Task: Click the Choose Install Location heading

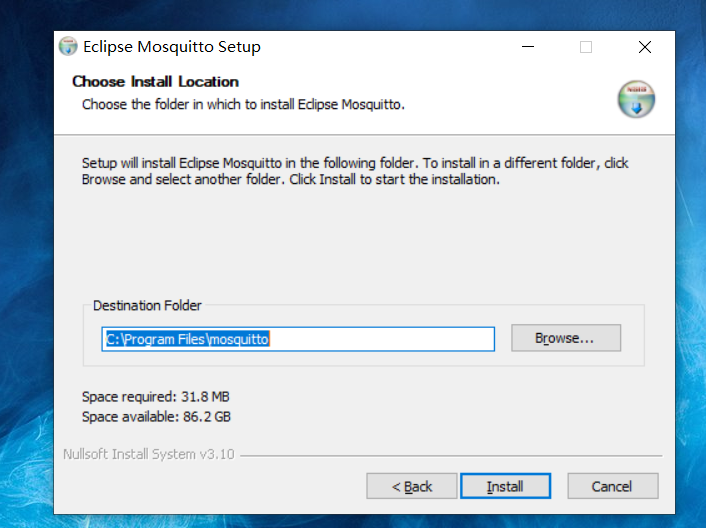Action: [x=155, y=82]
